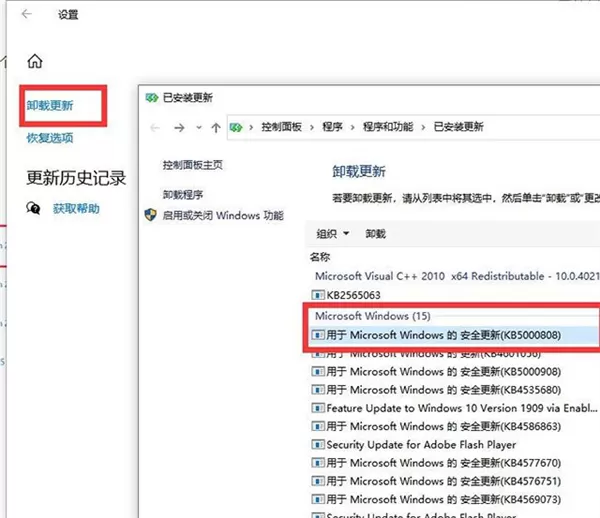600x518 pixels.
Task: Click the address bar location icon
Action: click(236, 127)
